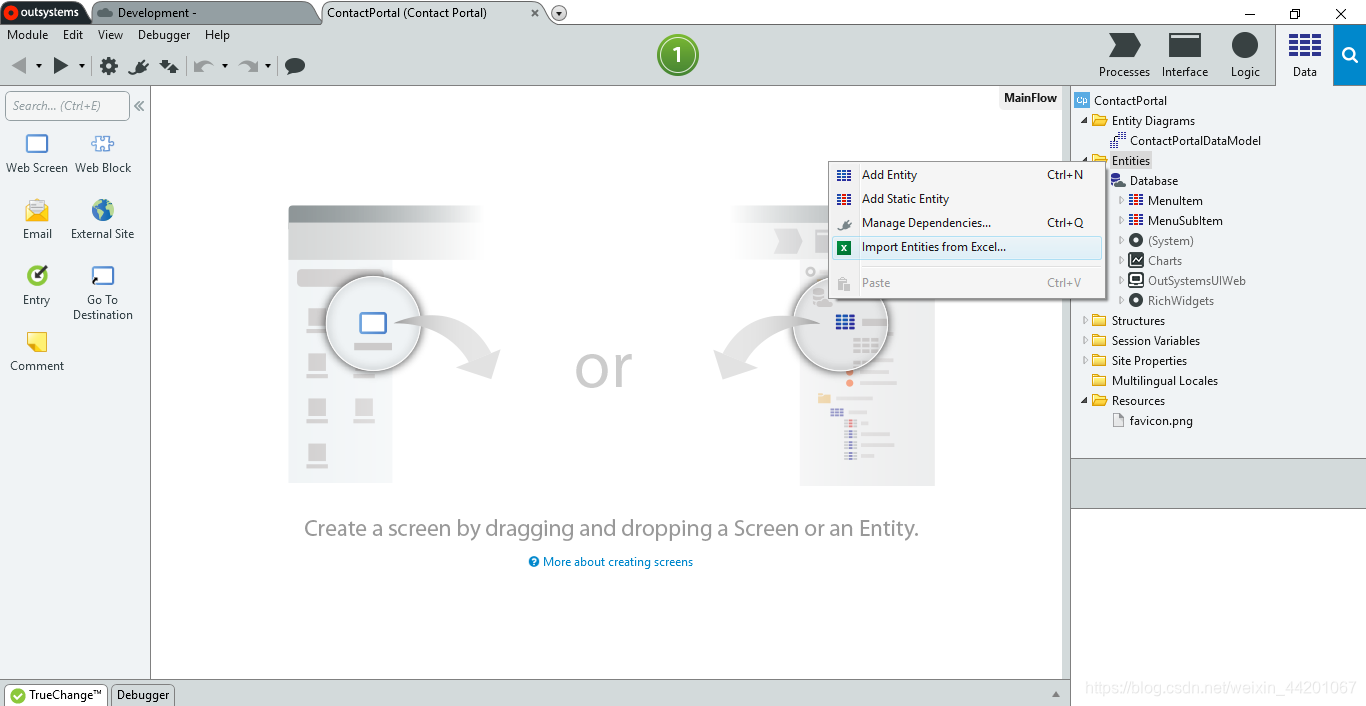Image resolution: width=1366 pixels, height=706 pixels.
Task: Click the outsystems logo tab
Action: pyautogui.click(x=43, y=13)
